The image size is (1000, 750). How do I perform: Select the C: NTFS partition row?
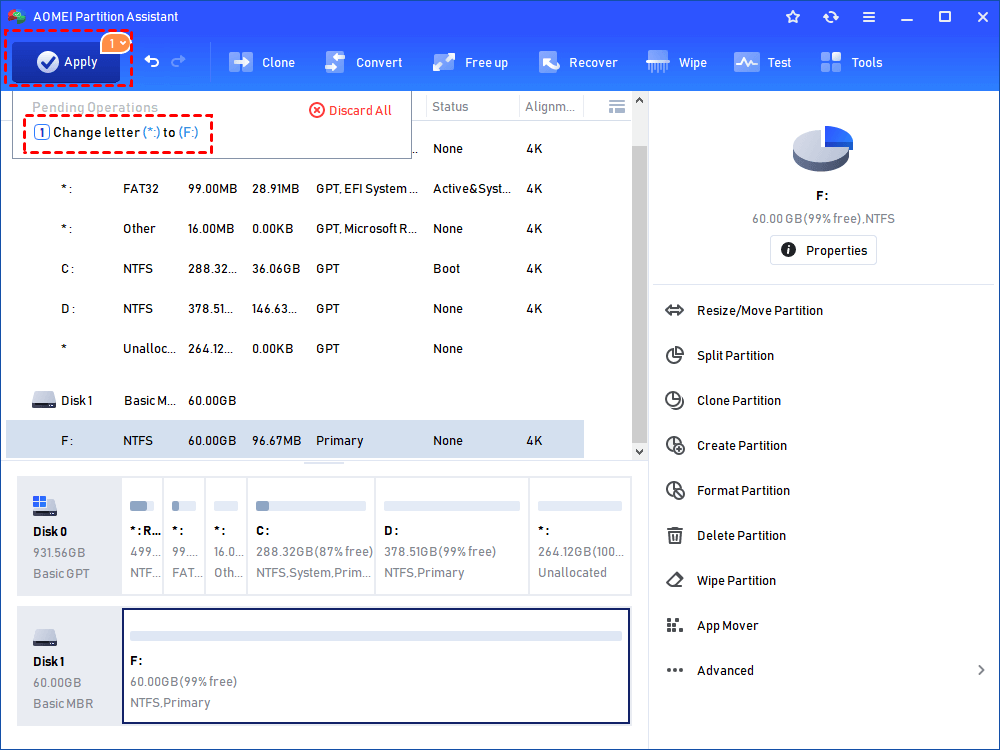point(295,268)
